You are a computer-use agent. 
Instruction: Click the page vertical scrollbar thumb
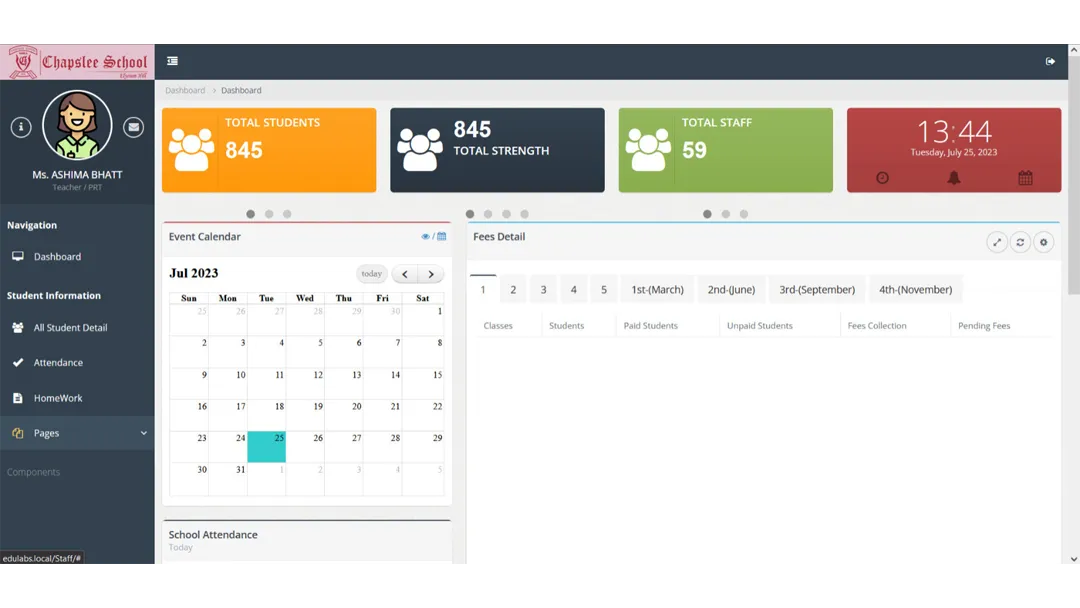click(x=1074, y=176)
